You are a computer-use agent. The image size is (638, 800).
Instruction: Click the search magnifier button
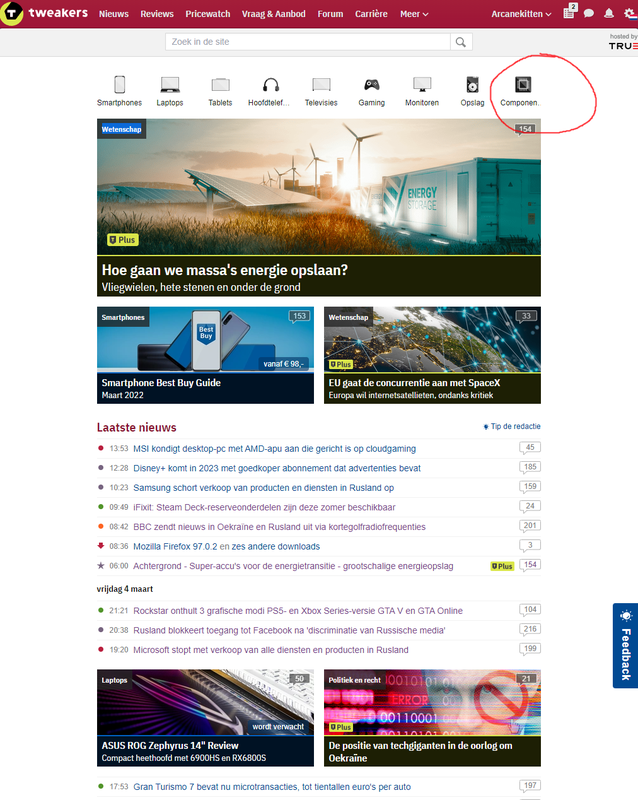(x=461, y=42)
